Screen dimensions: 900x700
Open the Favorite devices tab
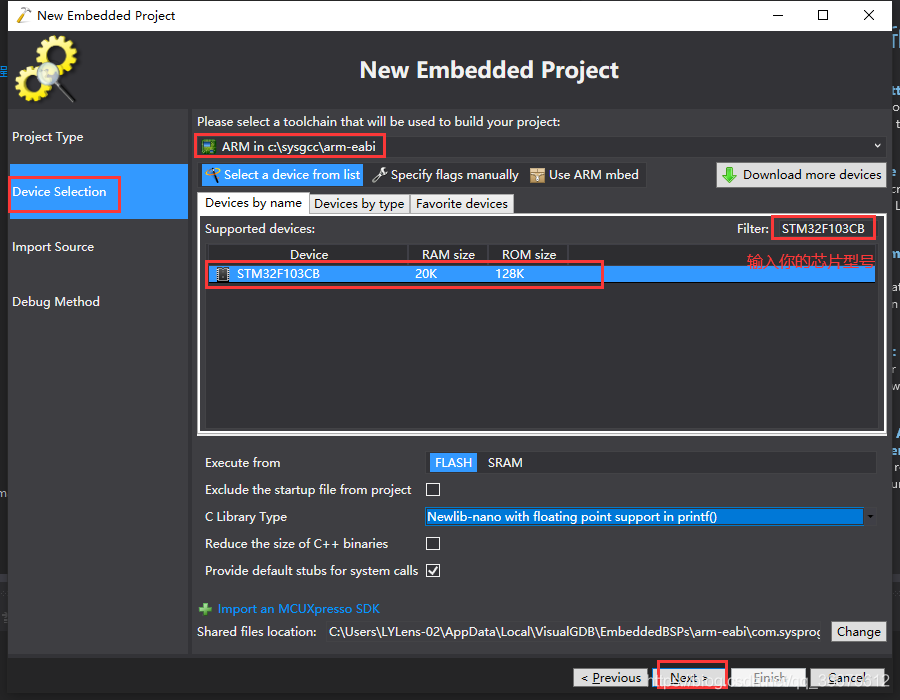coord(461,203)
